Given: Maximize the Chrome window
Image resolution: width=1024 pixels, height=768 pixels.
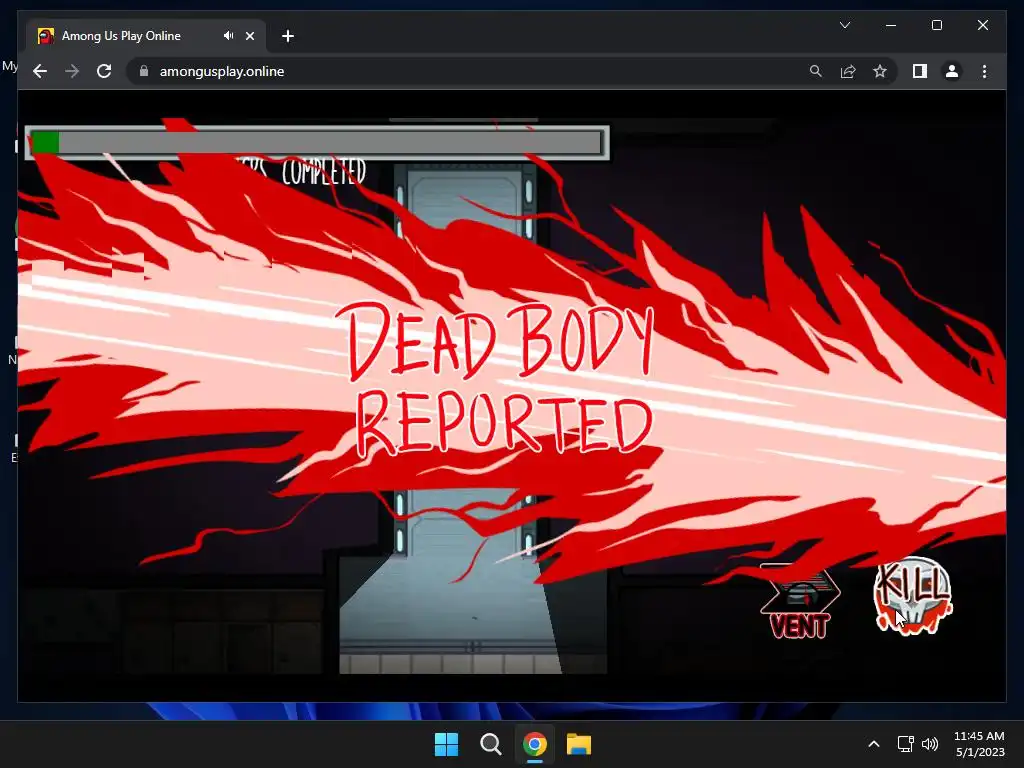Looking at the screenshot, I should pos(936,25).
